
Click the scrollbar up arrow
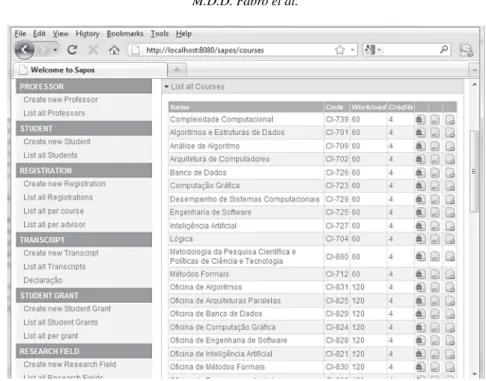click(474, 85)
